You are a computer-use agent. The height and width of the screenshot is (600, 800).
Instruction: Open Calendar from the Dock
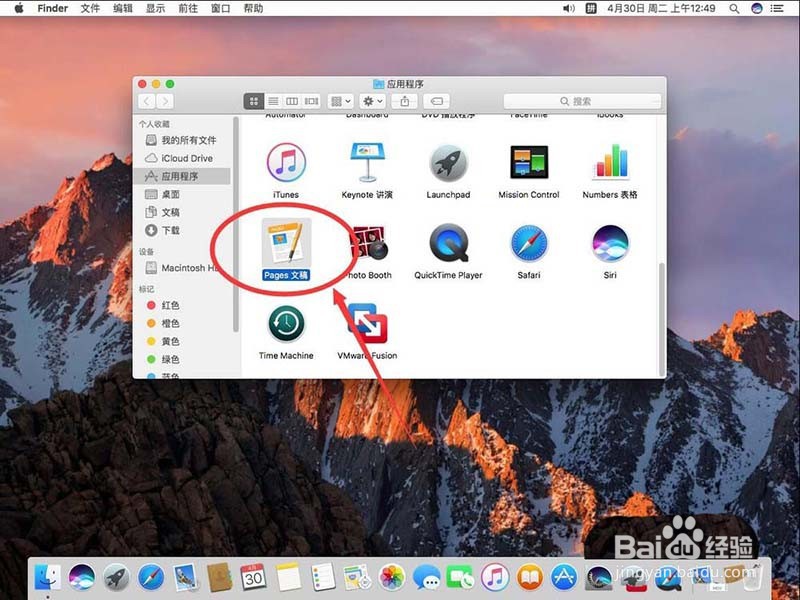tap(254, 578)
